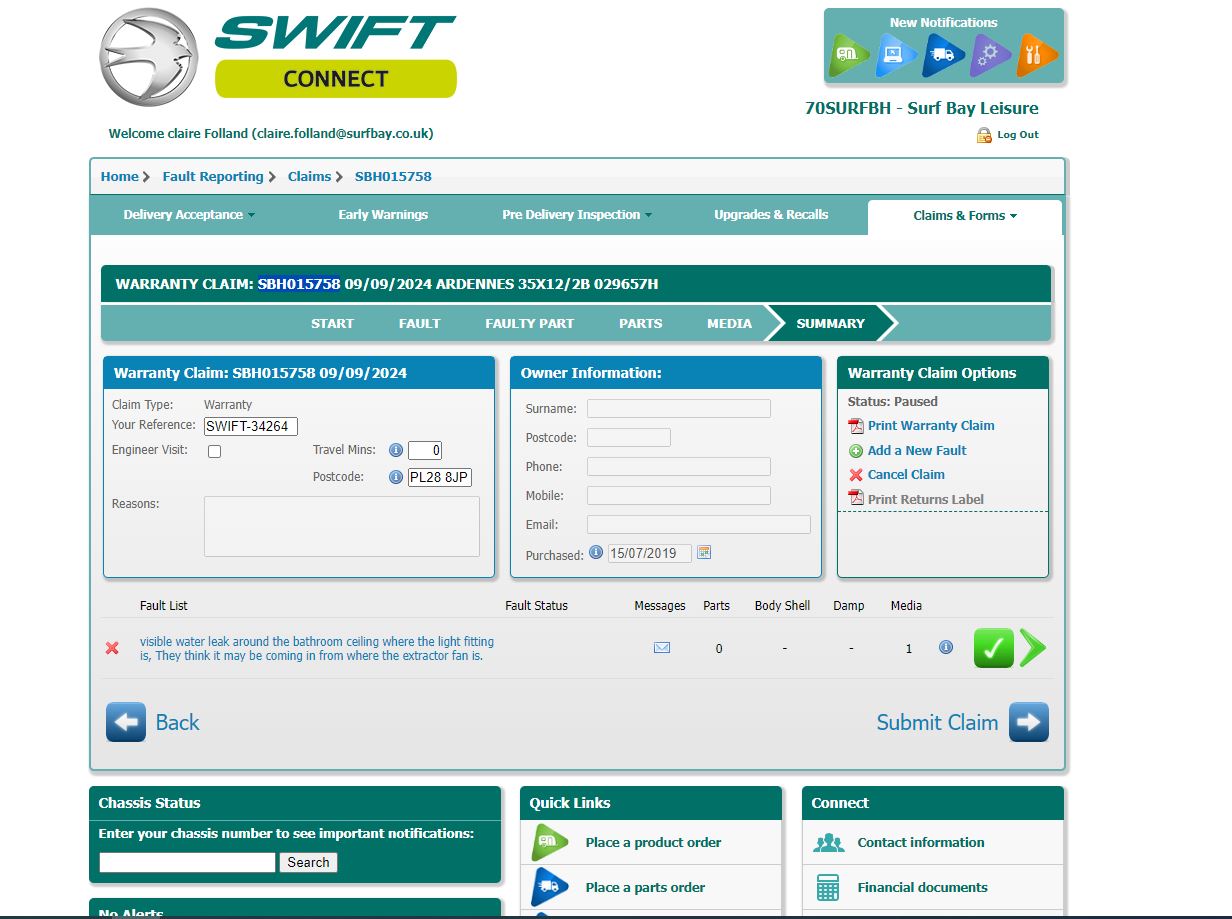Open the visible water leak fault description

[x=317, y=649]
